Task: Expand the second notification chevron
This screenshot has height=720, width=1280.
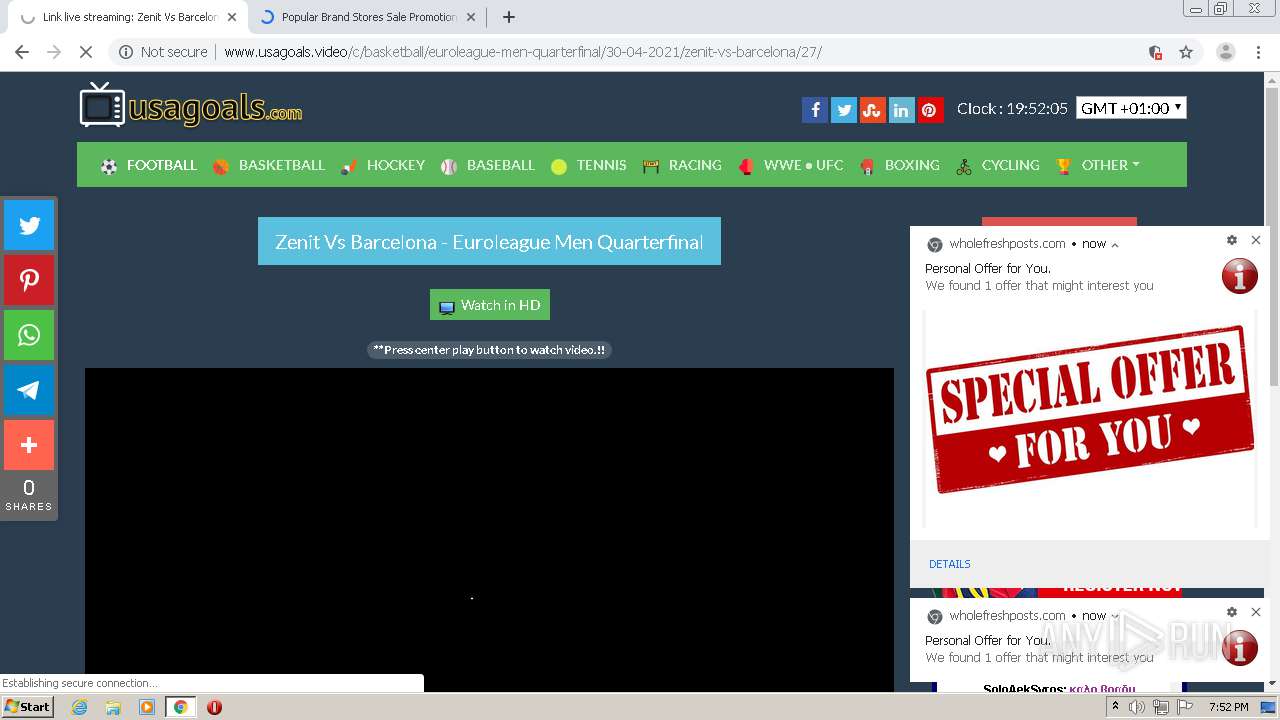Action: (1115, 616)
